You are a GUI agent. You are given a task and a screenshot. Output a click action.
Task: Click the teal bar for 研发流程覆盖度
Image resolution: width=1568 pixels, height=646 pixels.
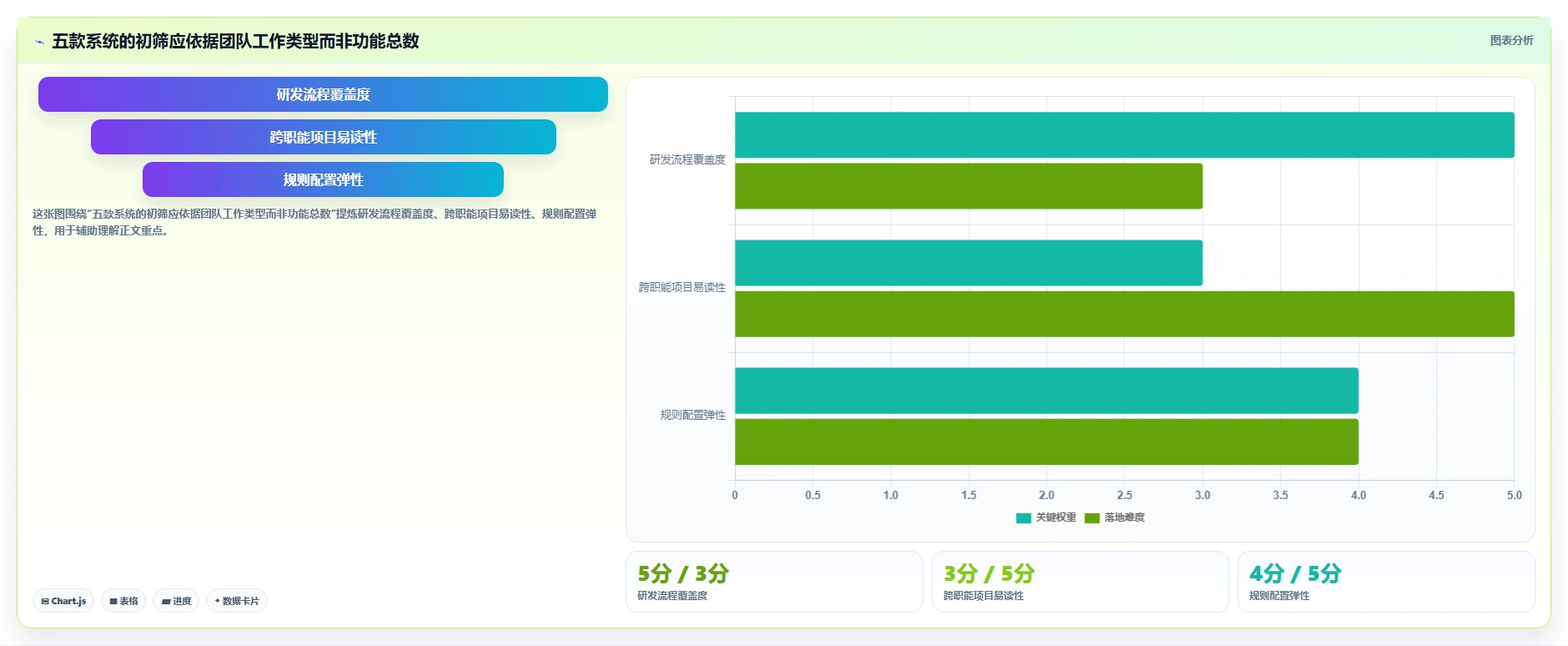click(x=1124, y=134)
